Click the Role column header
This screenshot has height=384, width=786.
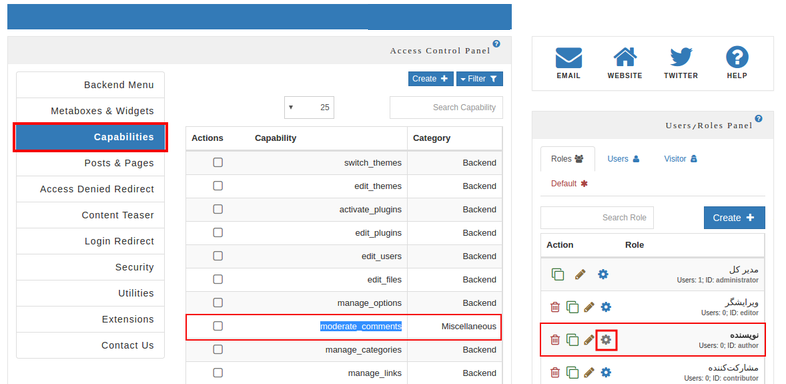tap(635, 245)
